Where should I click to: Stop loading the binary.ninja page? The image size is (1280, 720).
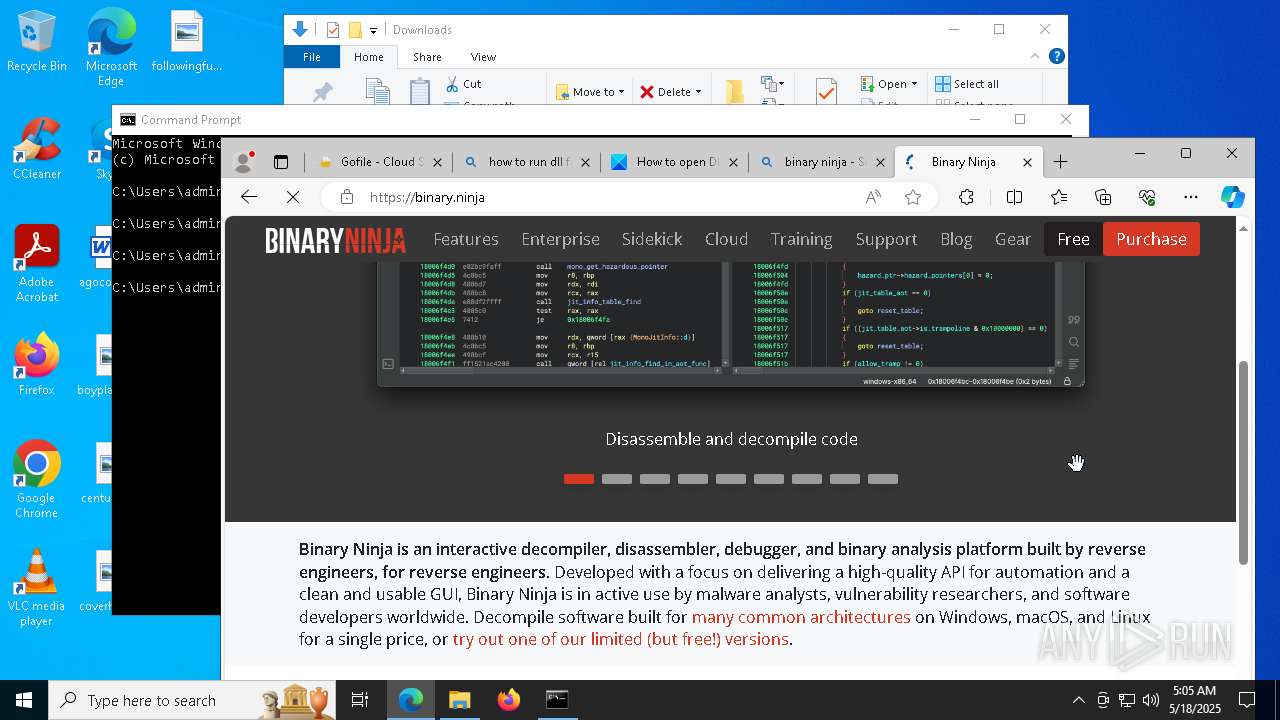pos(292,197)
